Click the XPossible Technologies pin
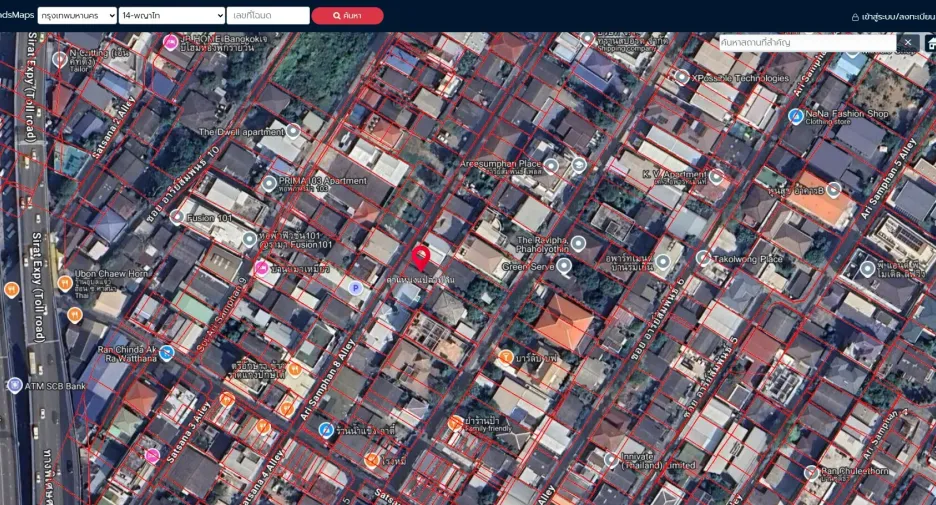The image size is (936, 505). click(x=682, y=76)
